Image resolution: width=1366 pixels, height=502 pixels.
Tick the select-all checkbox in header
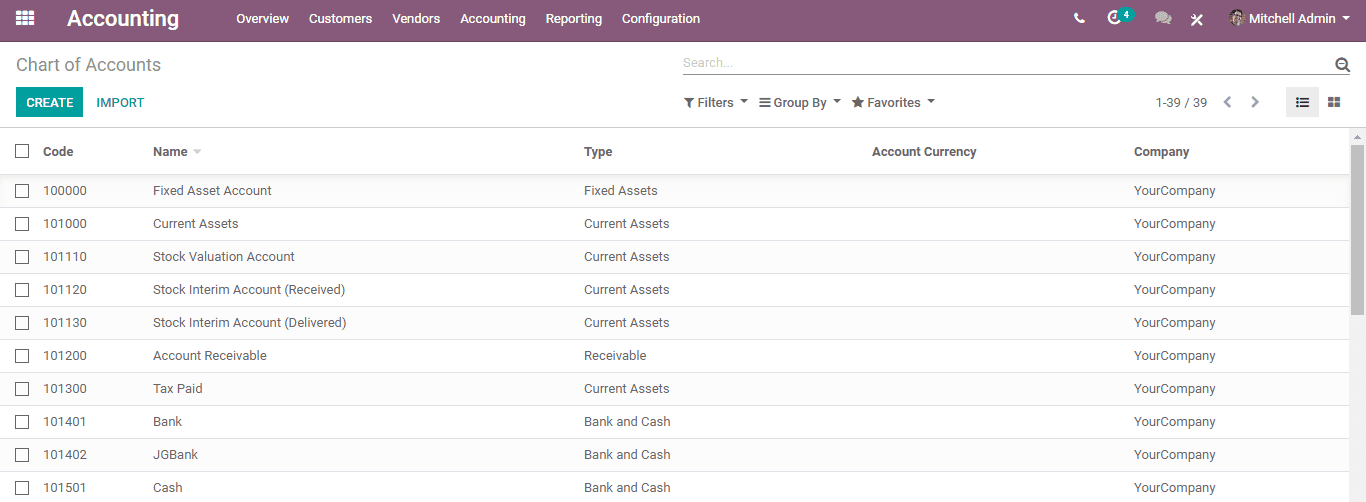click(x=22, y=151)
